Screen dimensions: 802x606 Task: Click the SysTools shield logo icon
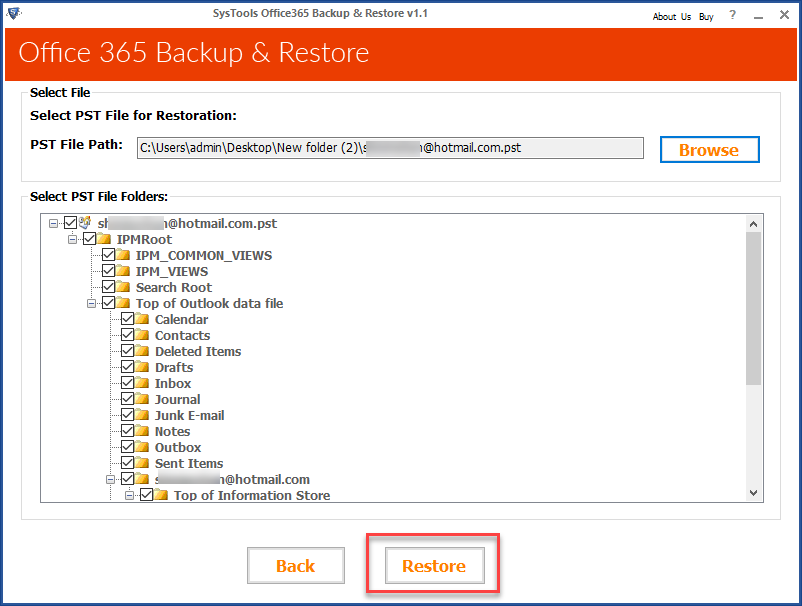click(x=14, y=13)
